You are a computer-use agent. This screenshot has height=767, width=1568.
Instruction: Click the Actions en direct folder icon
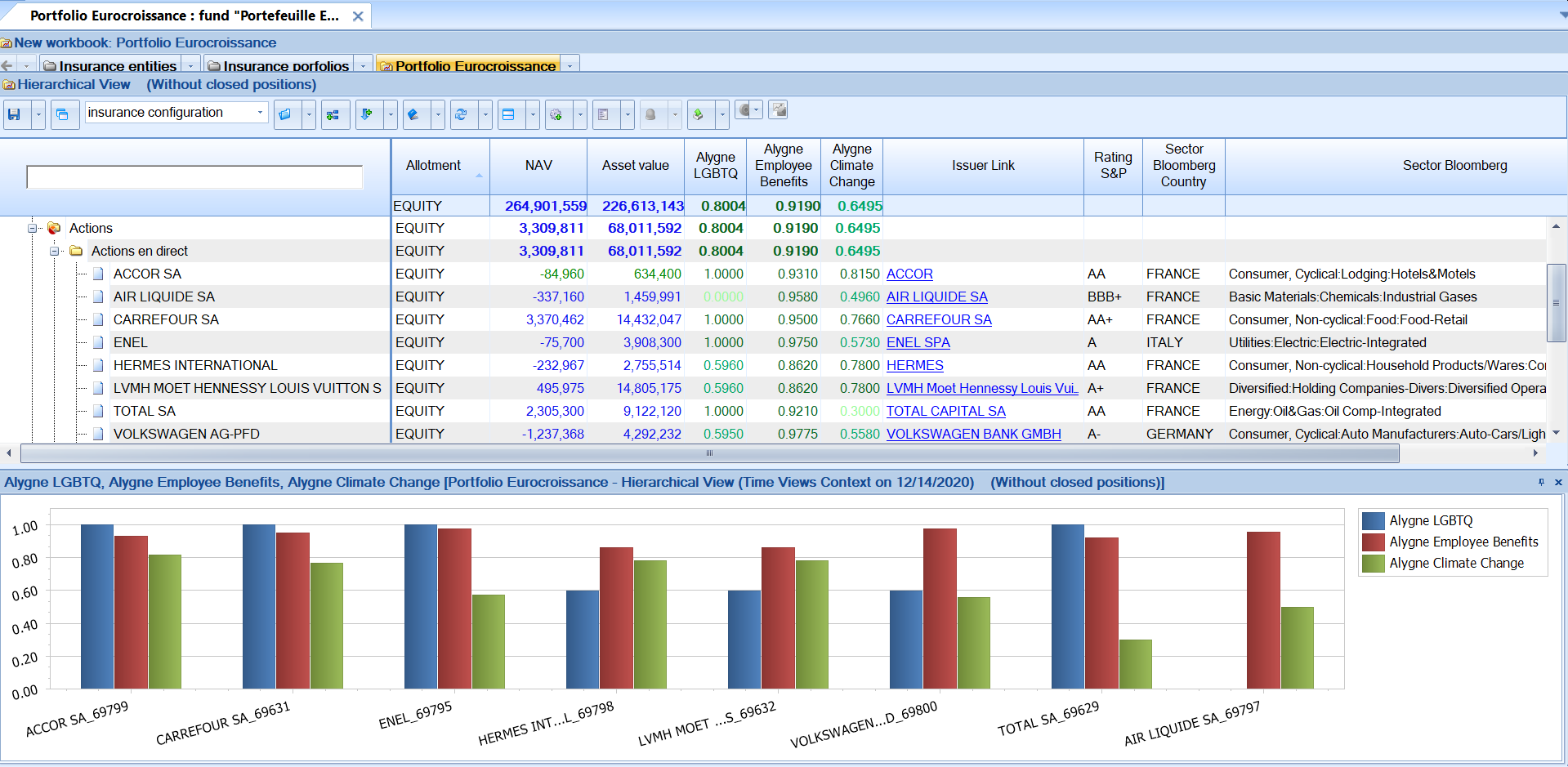(76, 251)
